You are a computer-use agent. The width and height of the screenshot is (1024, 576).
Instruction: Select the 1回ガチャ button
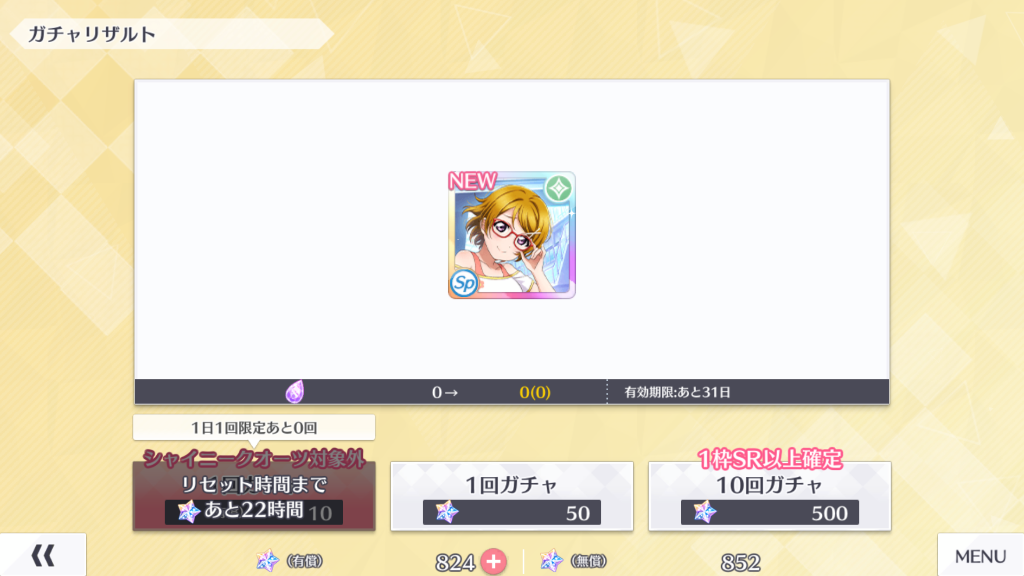[x=512, y=496]
